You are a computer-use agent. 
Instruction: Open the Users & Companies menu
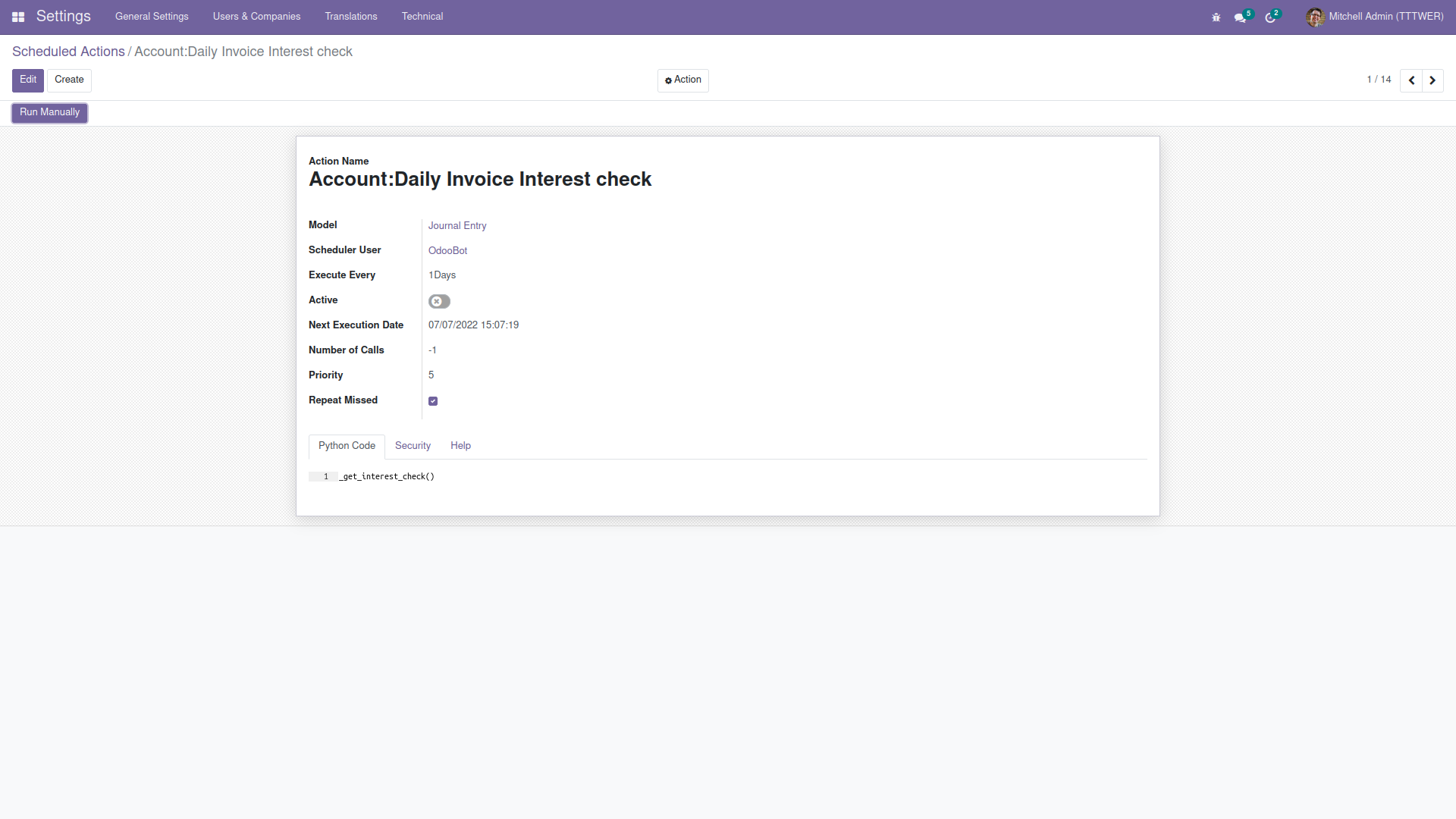[256, 17]
